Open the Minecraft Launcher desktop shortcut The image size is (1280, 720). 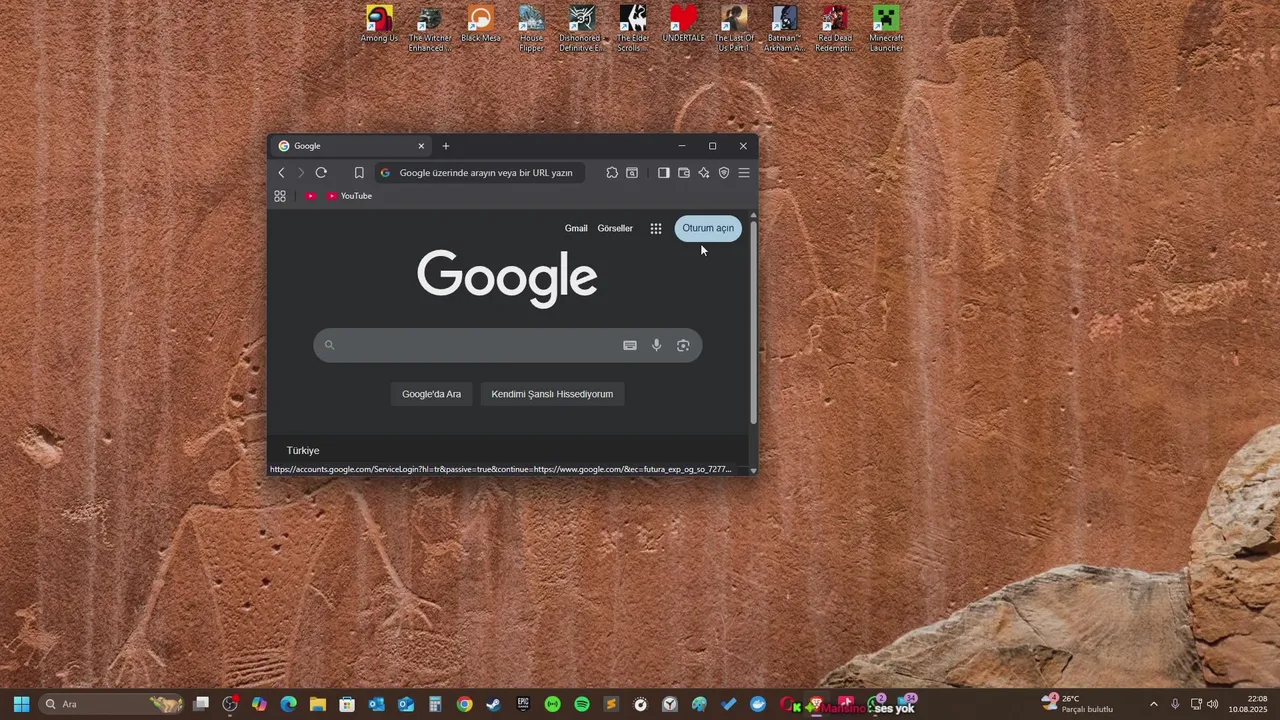tap(886, 29)
